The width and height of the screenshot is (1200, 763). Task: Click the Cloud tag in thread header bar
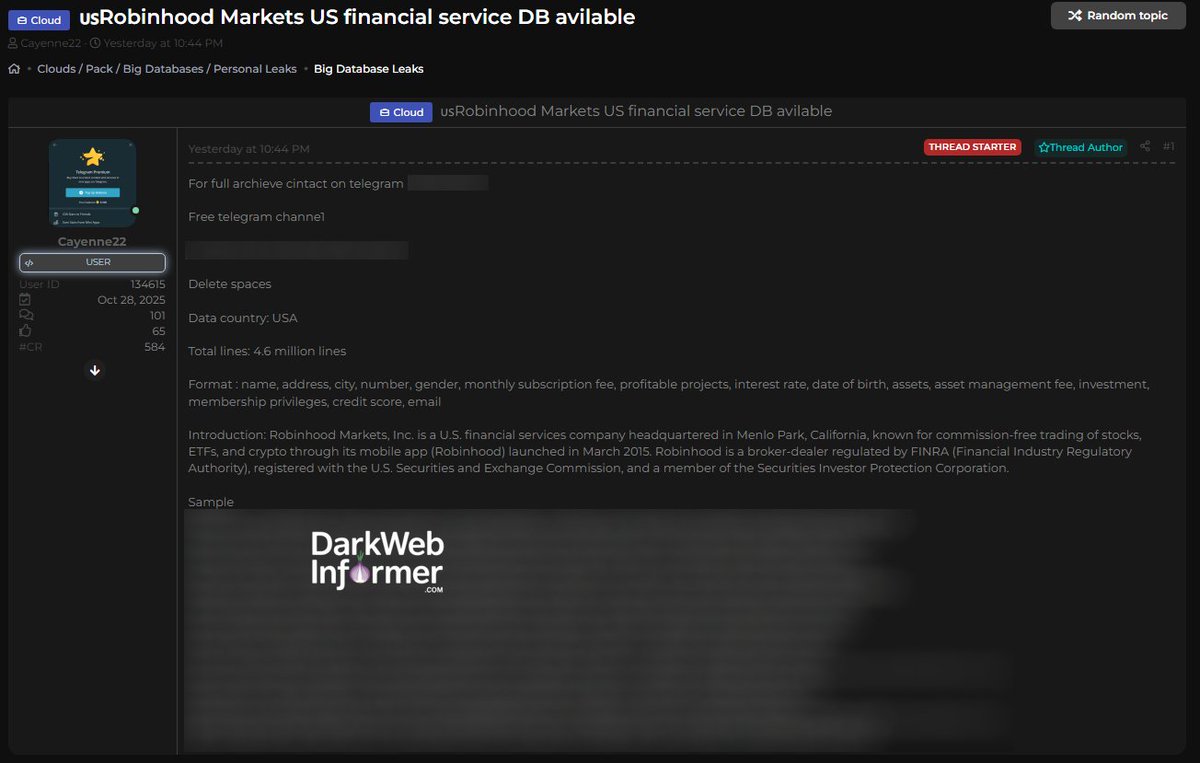401,112
